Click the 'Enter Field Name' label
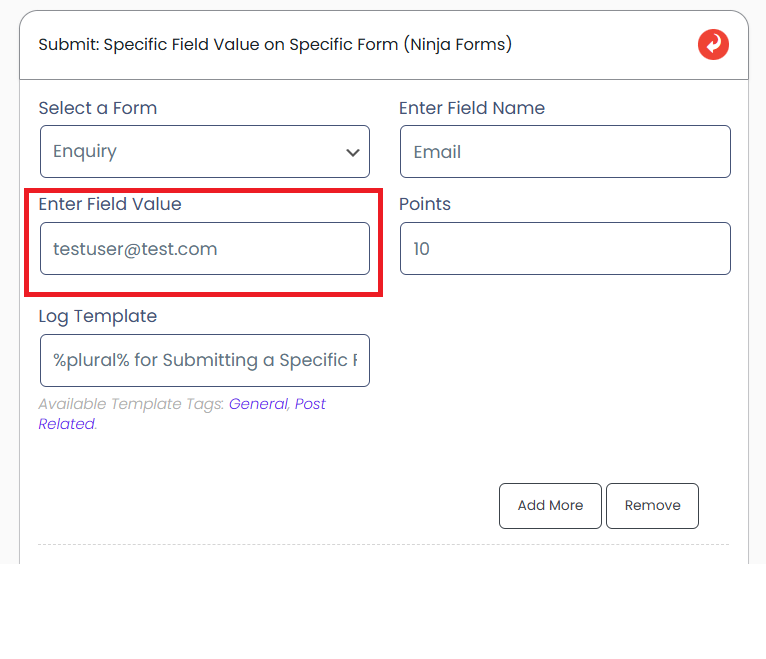This screenshot has width=766, height=659. click(472, 108)
